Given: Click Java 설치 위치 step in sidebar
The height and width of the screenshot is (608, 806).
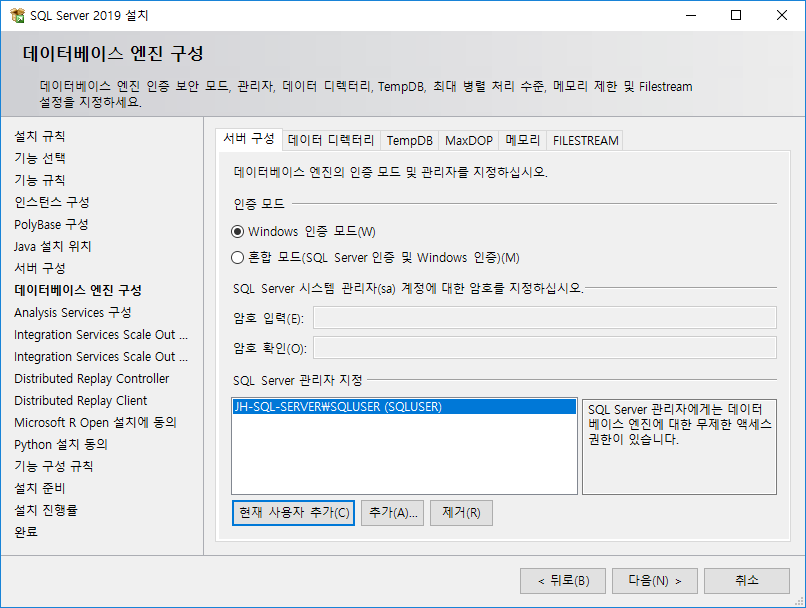Looking at the screenshot, I should click(52, 246).
